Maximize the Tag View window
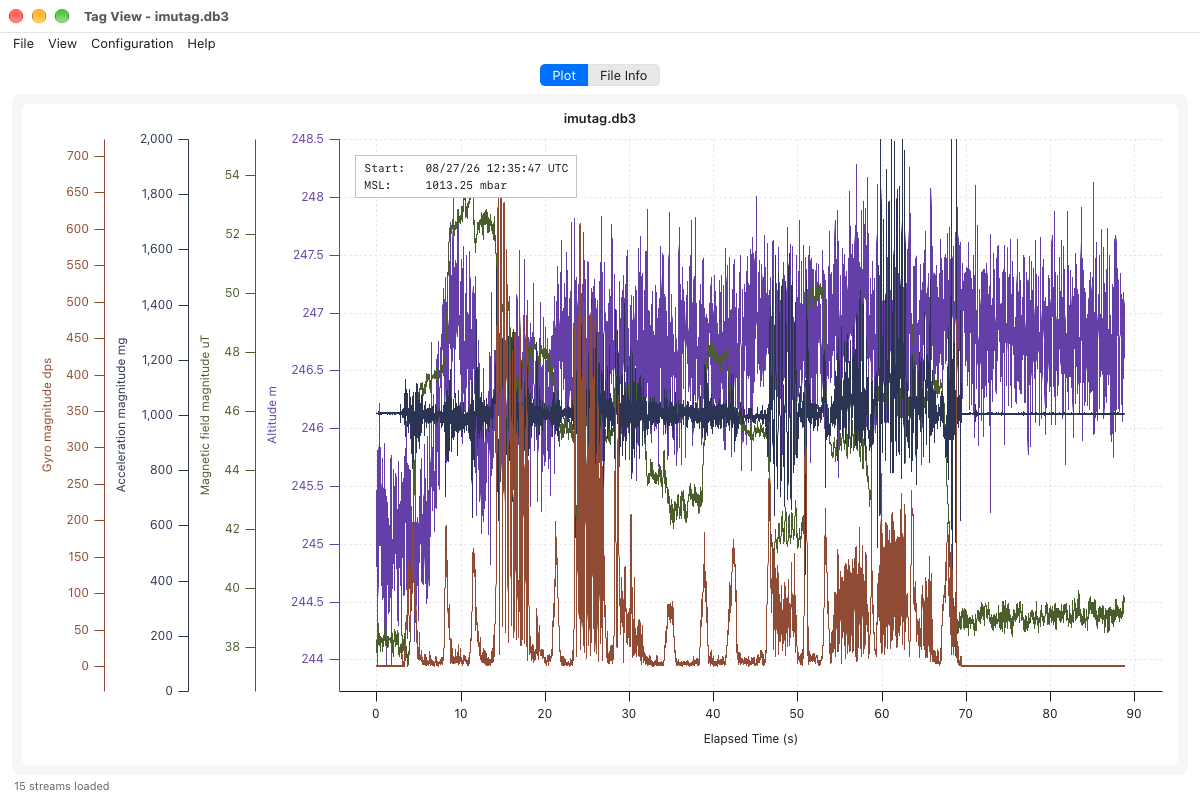The image size is (1200, 800). tap(62, 16)
